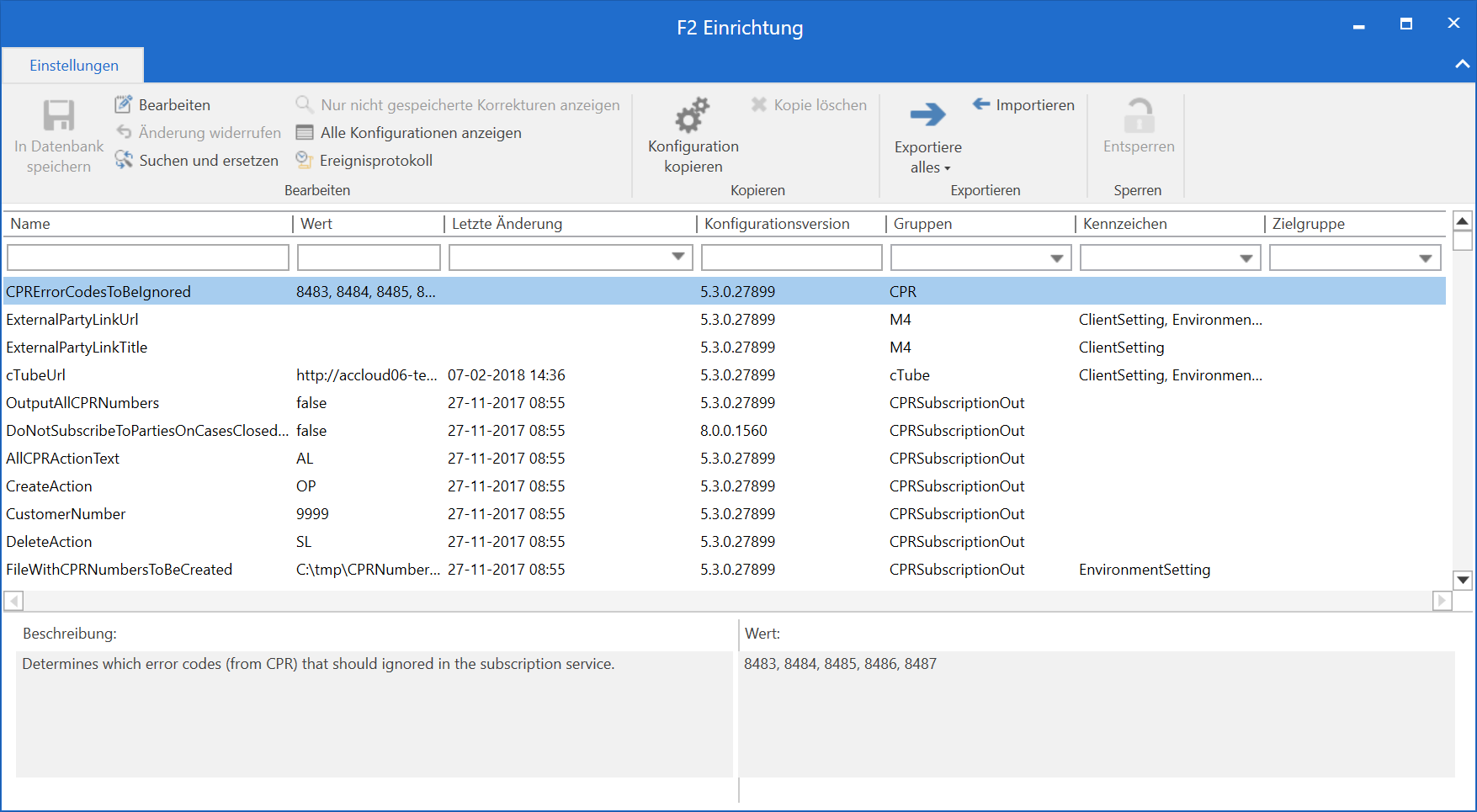Collapse the ribbon with the chevron arrow
Viewport: 1477px width, 812px height.
(1462, 64)
